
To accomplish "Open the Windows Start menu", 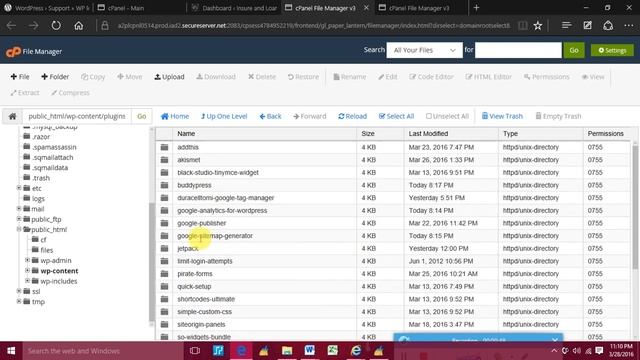I will pos(11,351).
